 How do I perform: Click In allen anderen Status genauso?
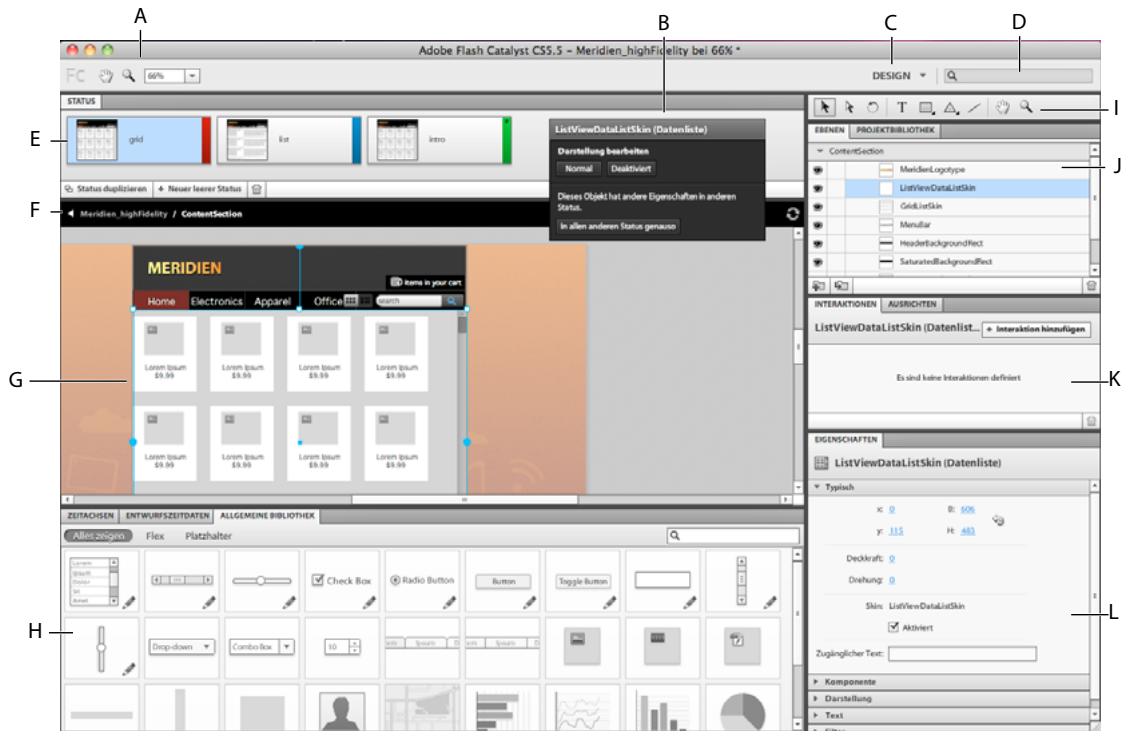pos(619,226)
